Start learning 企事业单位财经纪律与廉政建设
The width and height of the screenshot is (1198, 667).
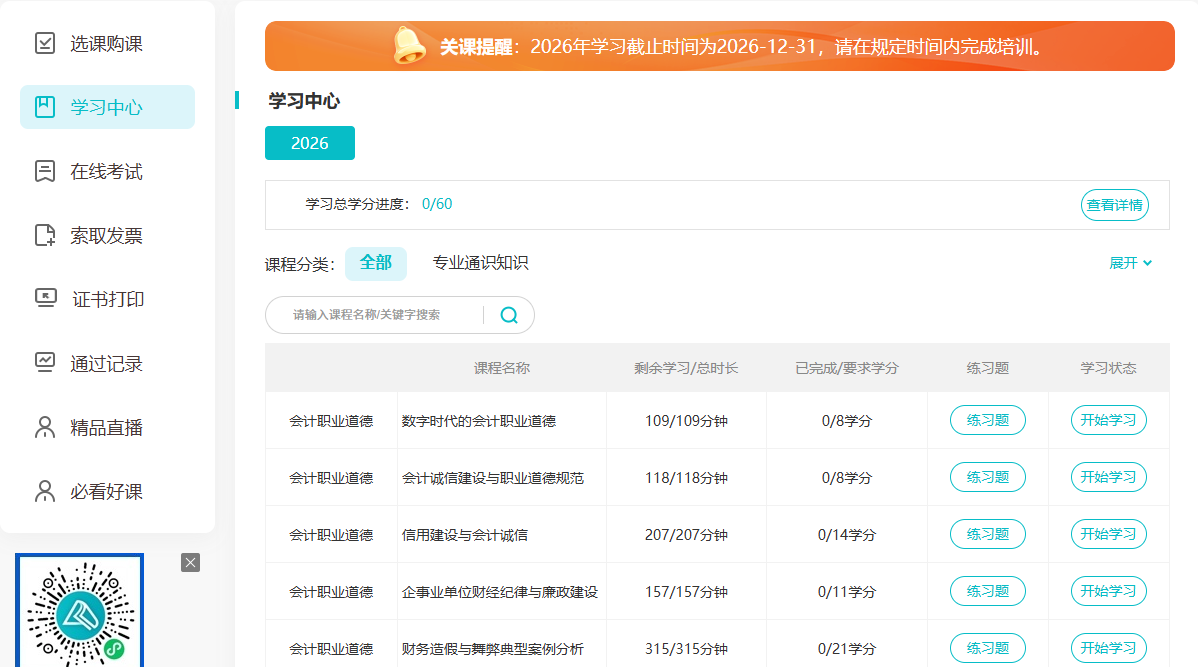click(1108, 591)
